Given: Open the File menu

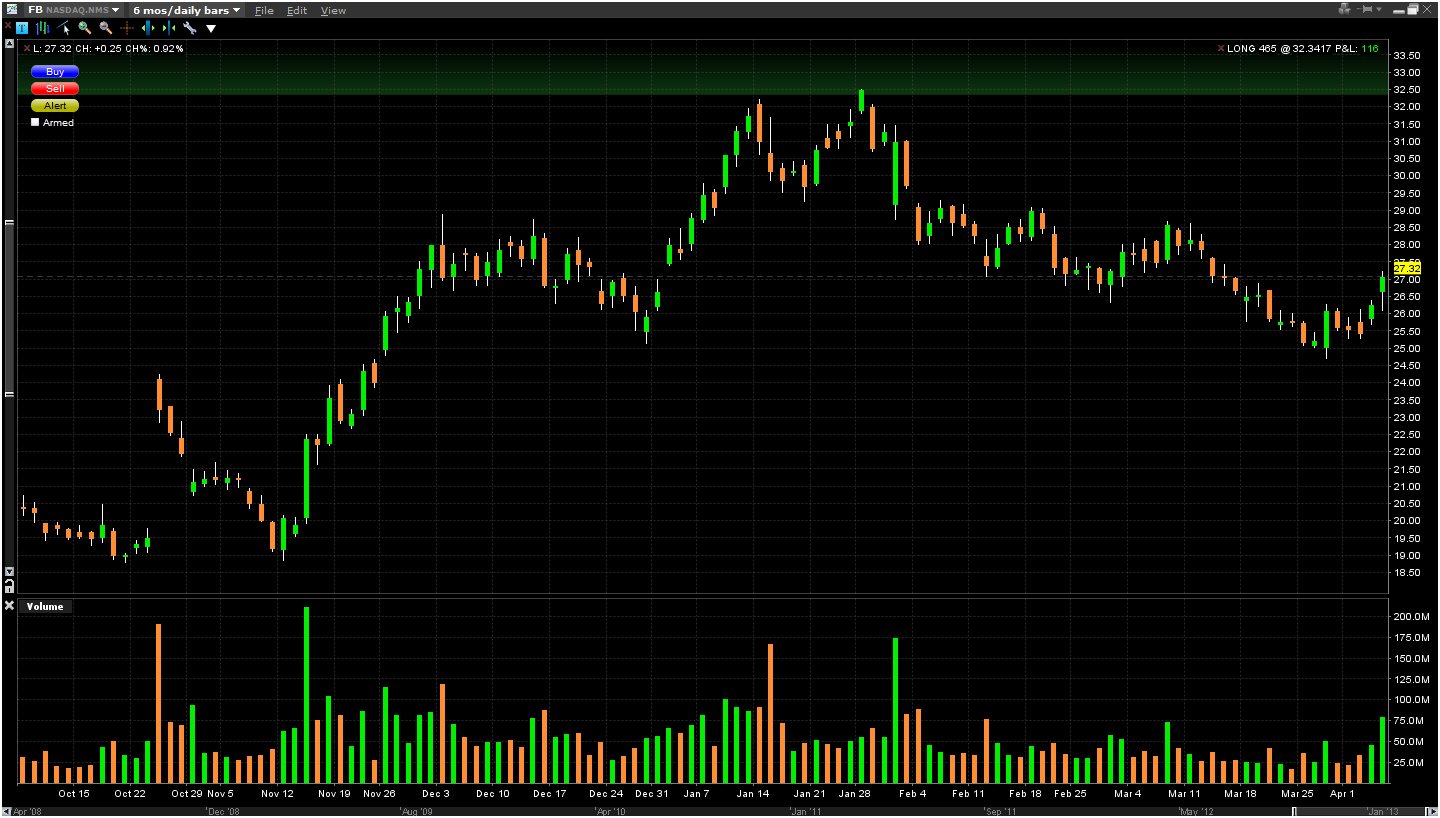Looking at the screenshot, I should pyautogui.click(x=264, y=10).
